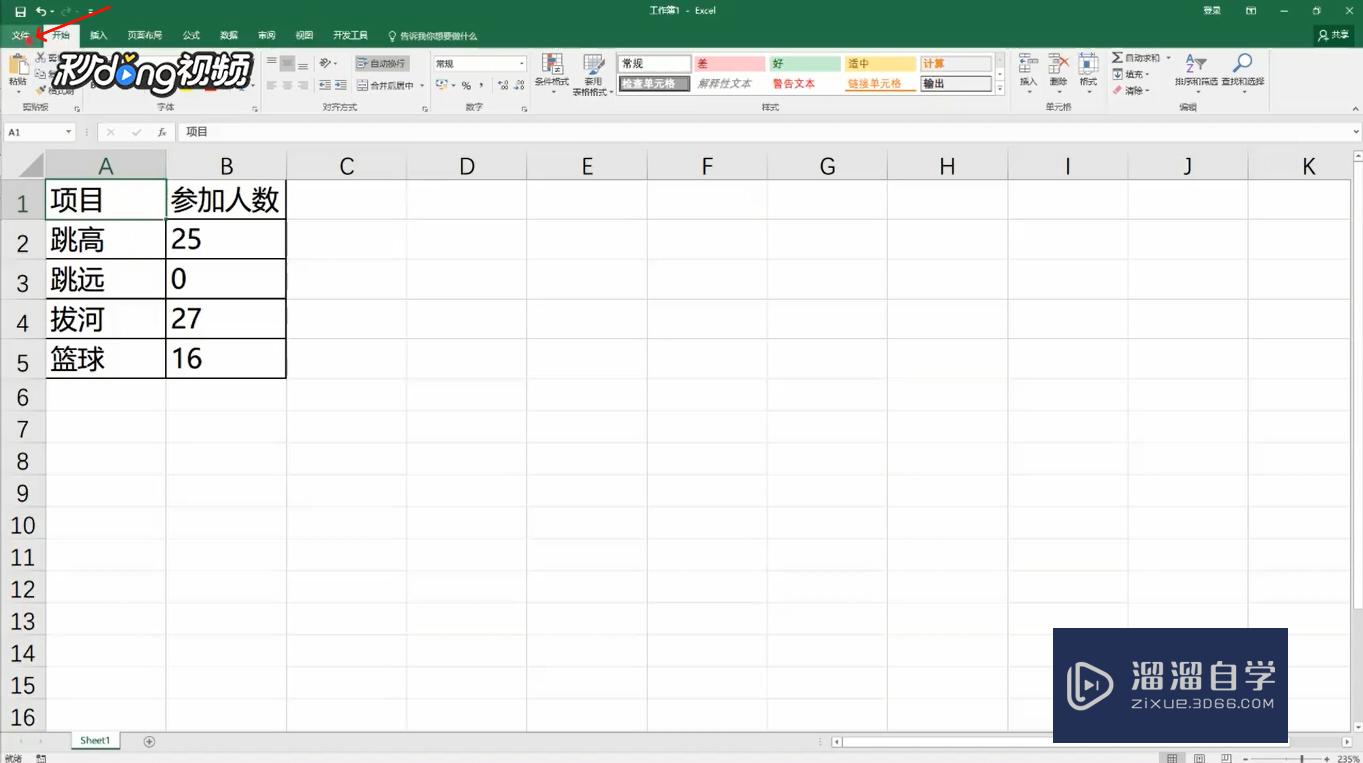Open the Clear (清除) dropdown
The image size is (1363, 763).
pyautogui.click(x=1131, y=90)
